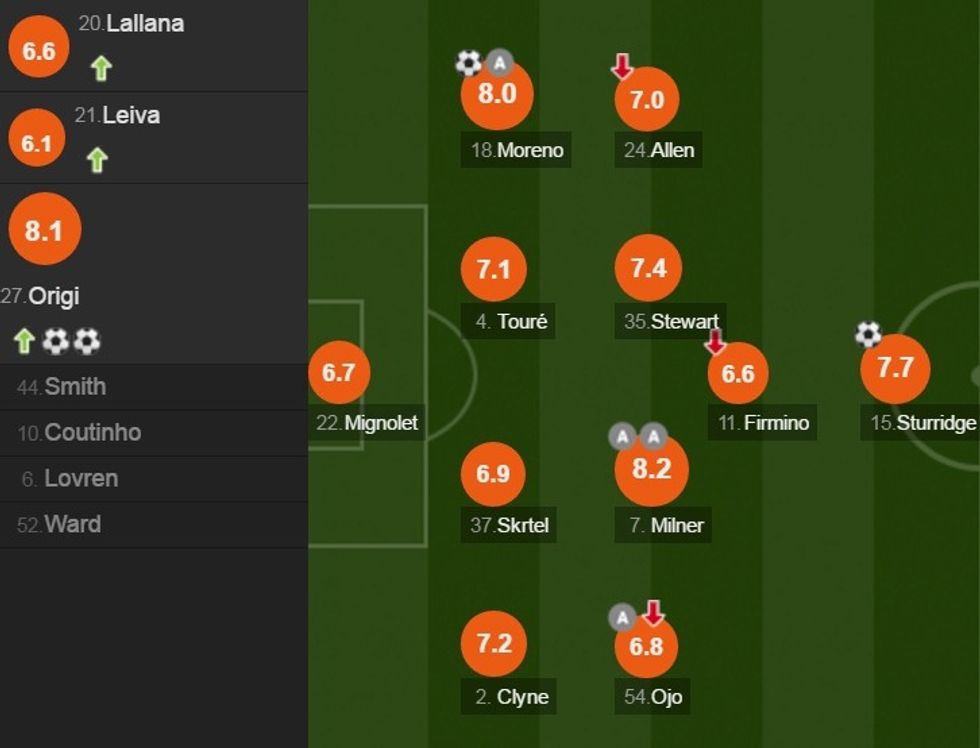Viewport: 980px width, 748px height.
Task: Click the red substitution arrow above Allen
Action: click(x=622, y=66)
